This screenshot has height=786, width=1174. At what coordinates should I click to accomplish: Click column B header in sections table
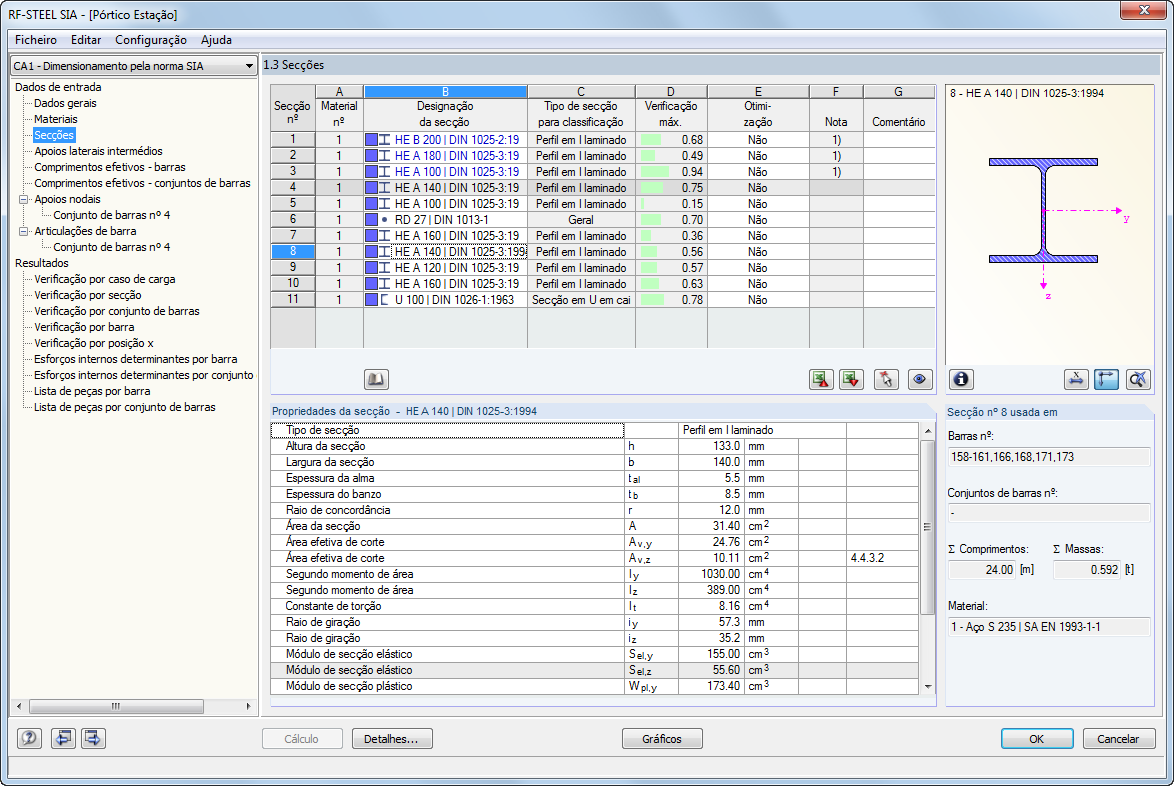coord(445,91)
